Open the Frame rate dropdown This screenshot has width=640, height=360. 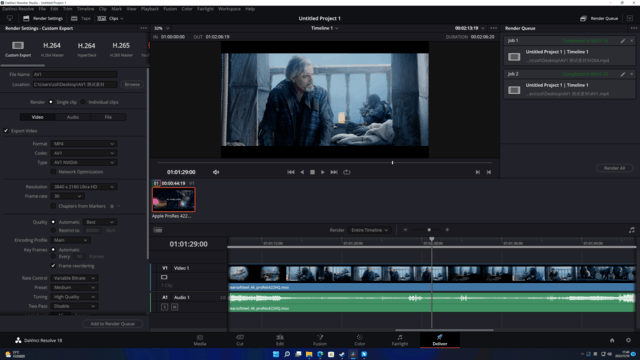pos(67,196)
